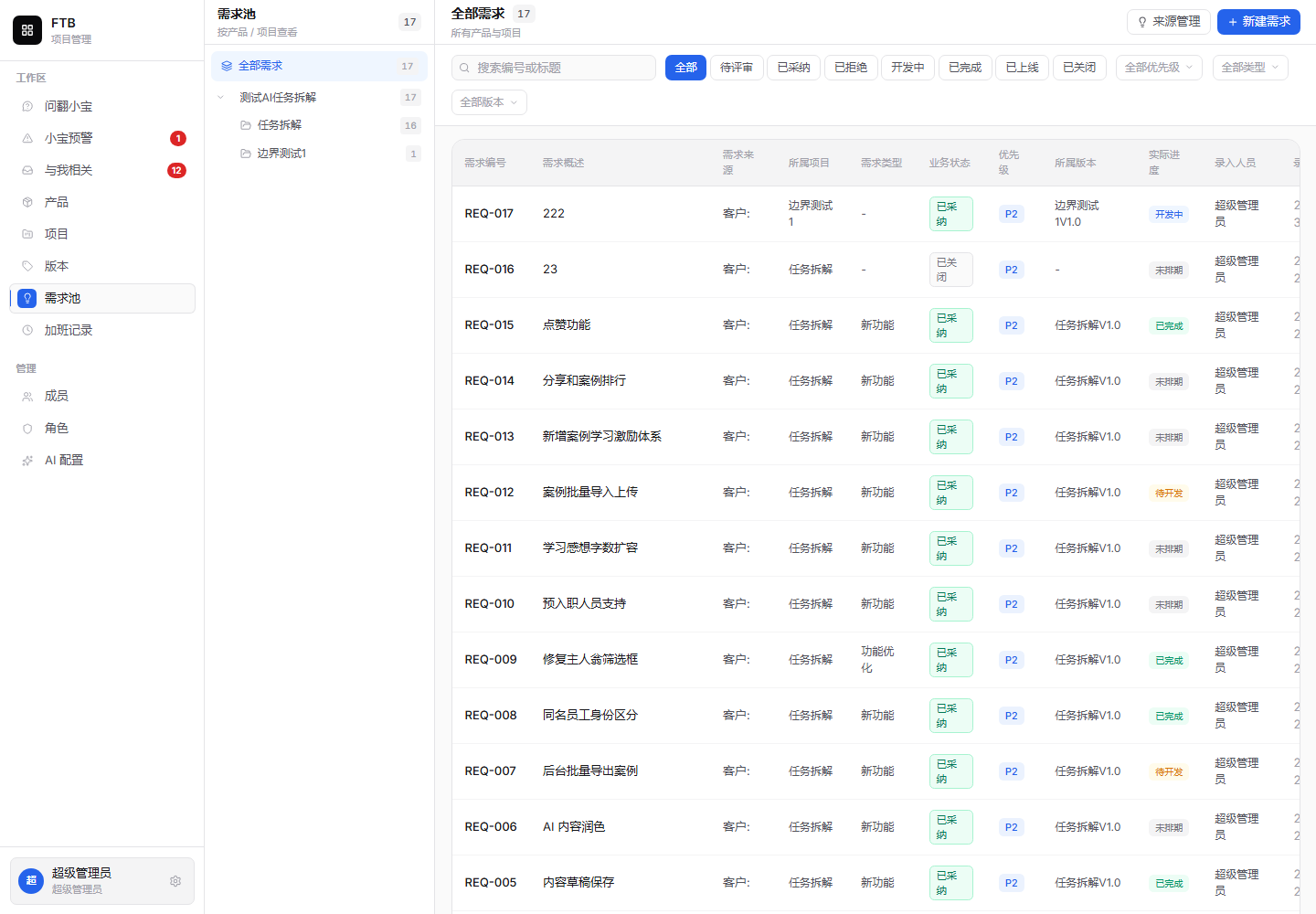Click the folder icon for 边界测试1

(x=246, y=154)
